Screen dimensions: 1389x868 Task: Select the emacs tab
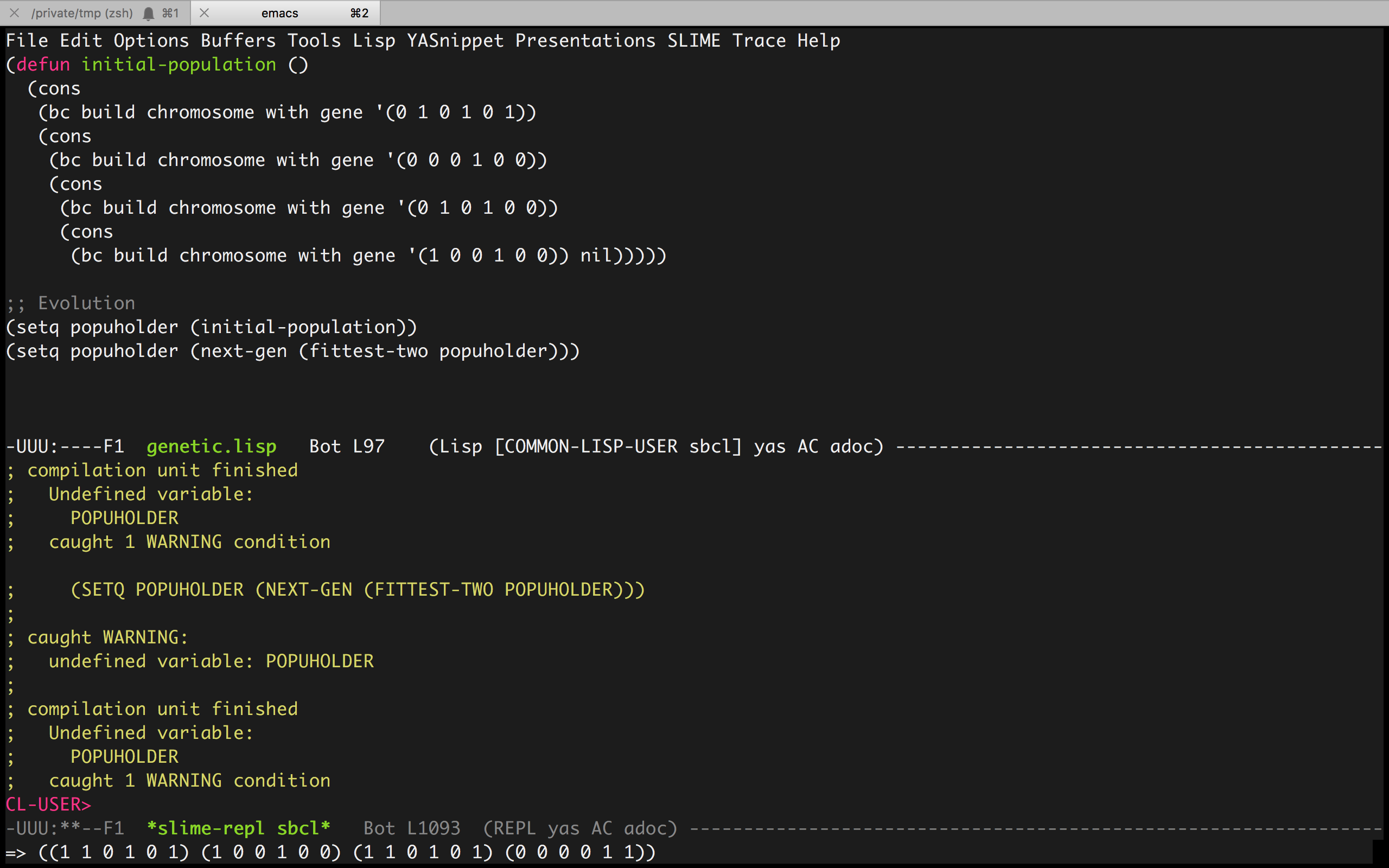pos(280,13)
